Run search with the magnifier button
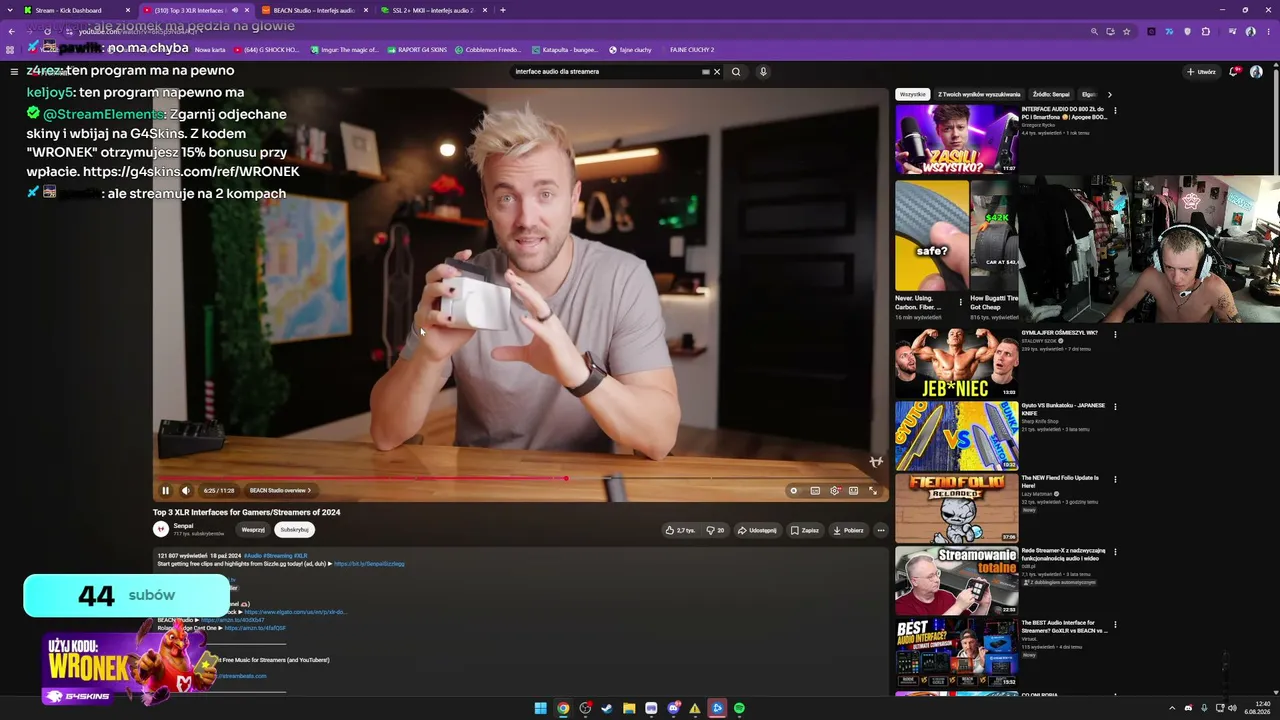The height and width of the screenshot is (720, 1280). pyautogui.click(x=736, y=72)
